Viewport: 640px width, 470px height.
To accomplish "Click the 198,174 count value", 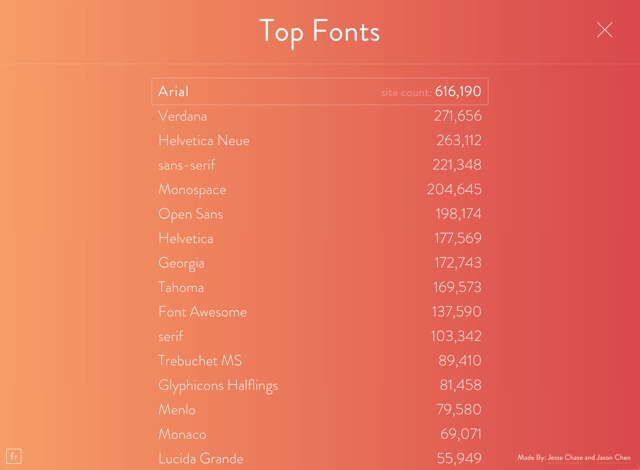I will [459, 214].
